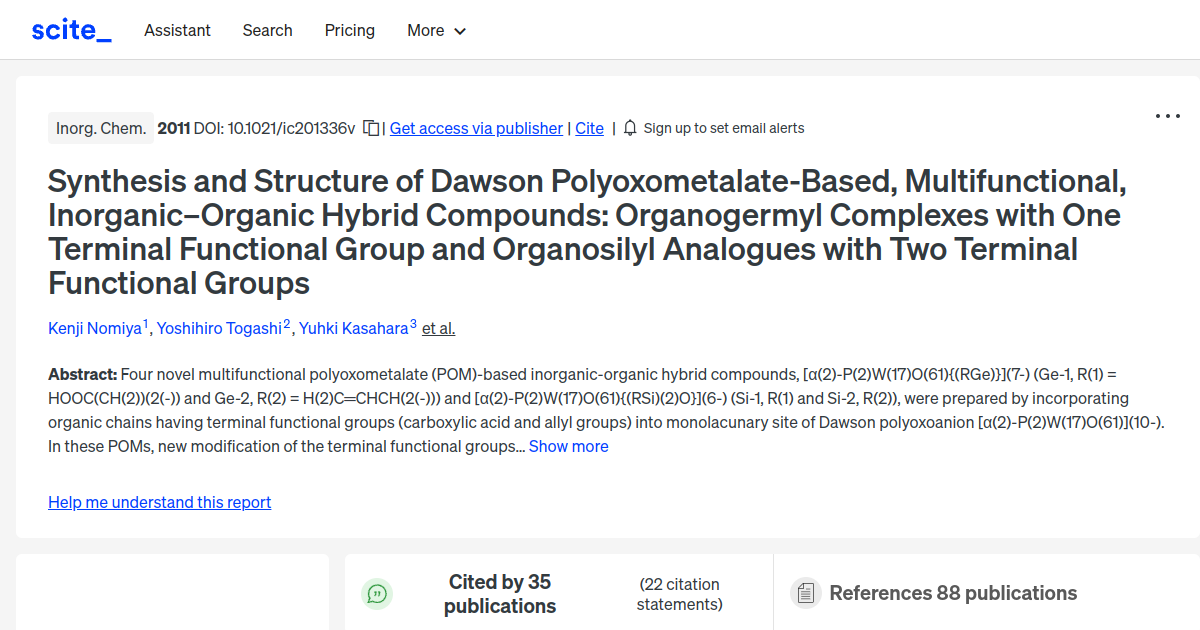This screenshot has height=630, width=1200.
Task: Expand the author list via et al.
Action: (x=438, y=328)
